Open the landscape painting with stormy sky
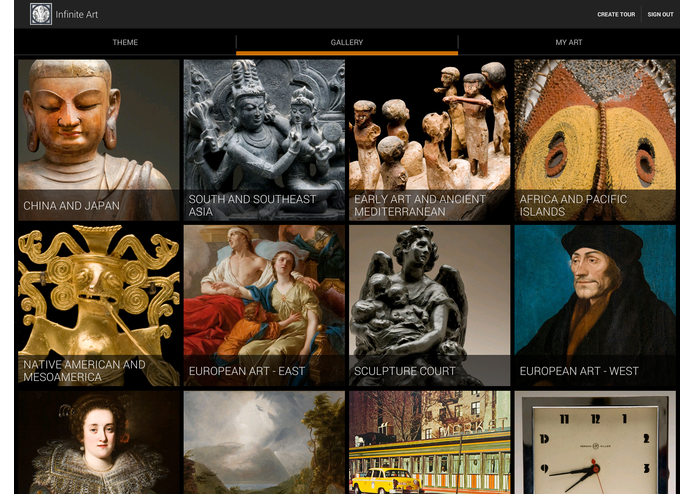Screen dimensions: 695x494 click(x=264, y=442)
